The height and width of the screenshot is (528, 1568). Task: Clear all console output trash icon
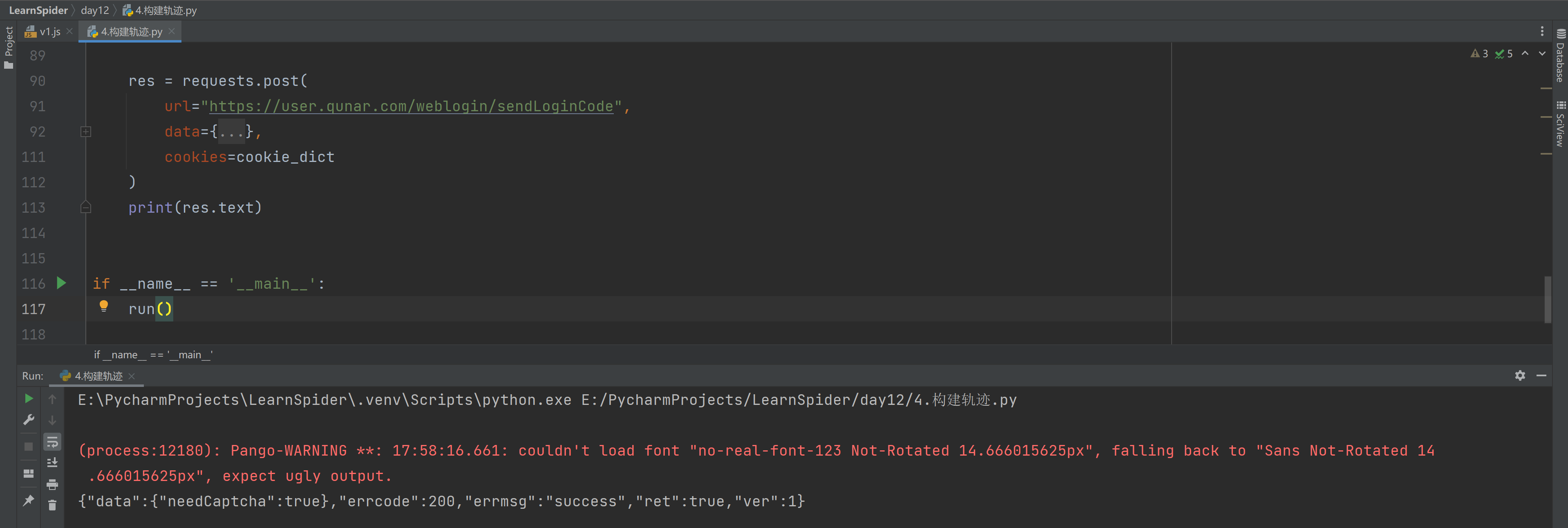[x=52, y=506]
